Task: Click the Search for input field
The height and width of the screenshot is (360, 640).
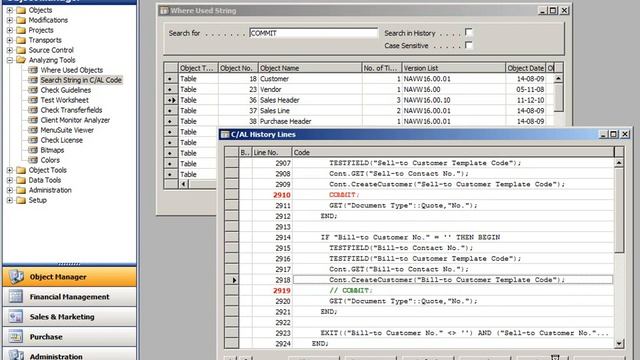Action: pyautogui.click(x=313, y=33)
